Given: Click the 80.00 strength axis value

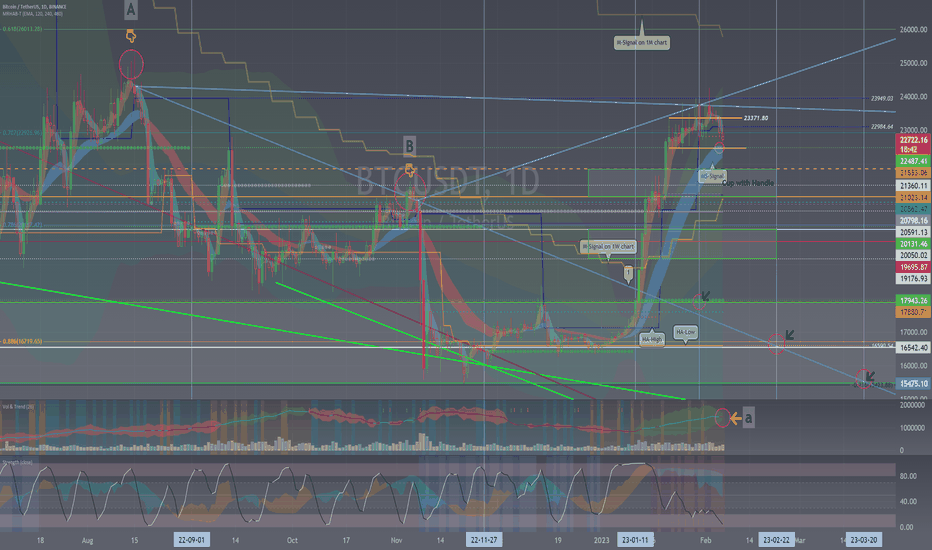Looking at the screenshot, I should coord(908,476).
